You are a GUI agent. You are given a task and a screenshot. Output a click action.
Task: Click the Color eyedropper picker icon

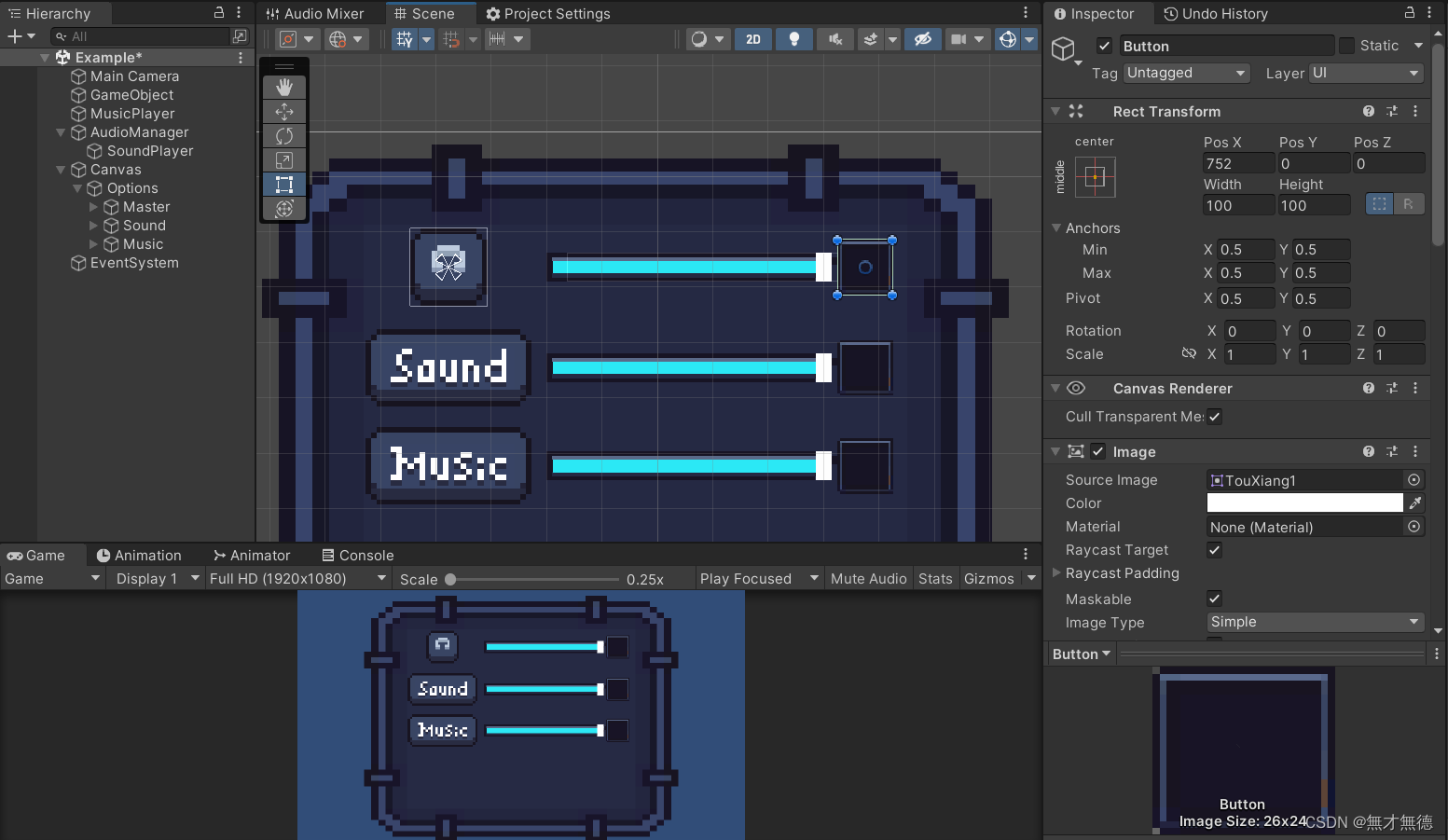click(x=1415, y=503)
